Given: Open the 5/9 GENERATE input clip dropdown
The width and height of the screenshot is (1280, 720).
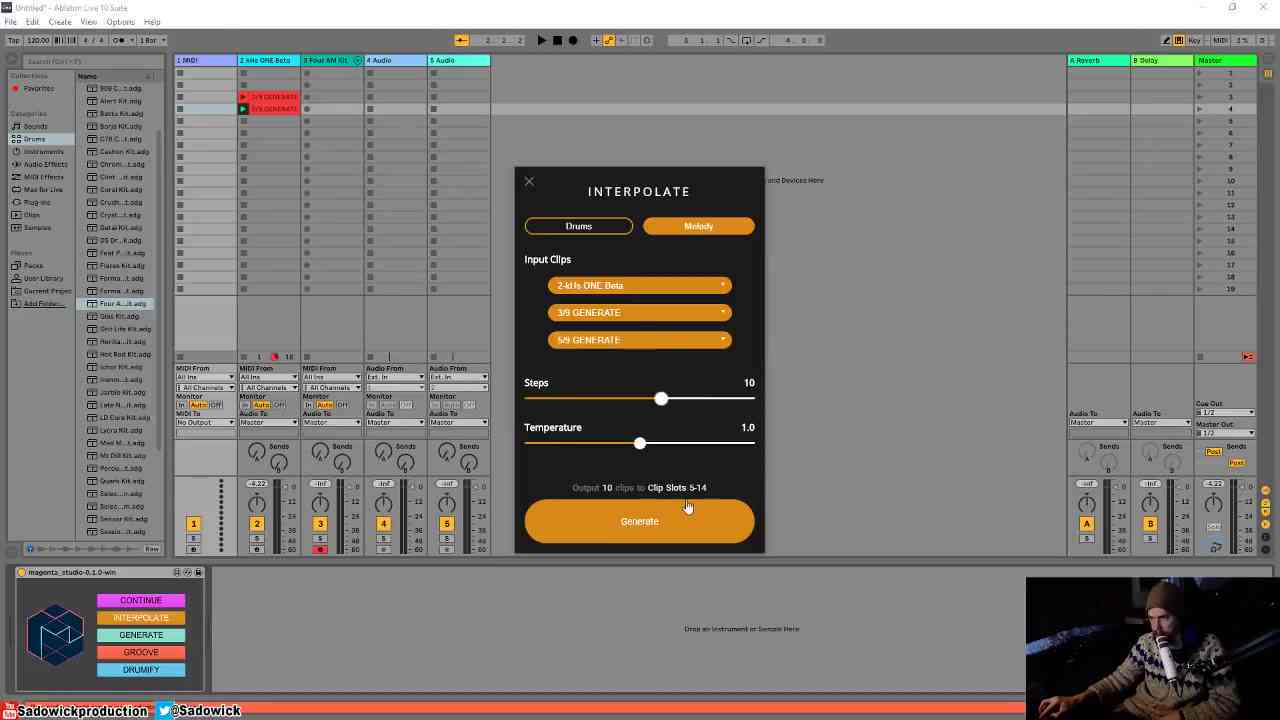Looking at the screenshot, I should [x=639, y=339].
